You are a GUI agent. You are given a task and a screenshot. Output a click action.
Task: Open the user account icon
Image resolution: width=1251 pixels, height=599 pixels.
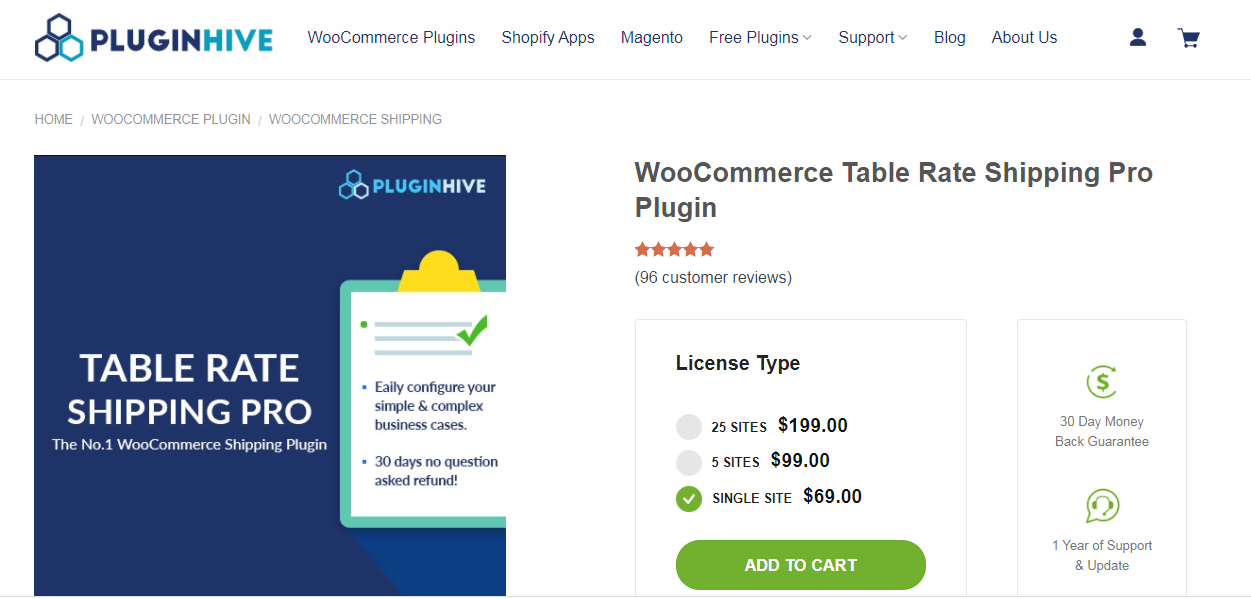tap(1138, 37)
